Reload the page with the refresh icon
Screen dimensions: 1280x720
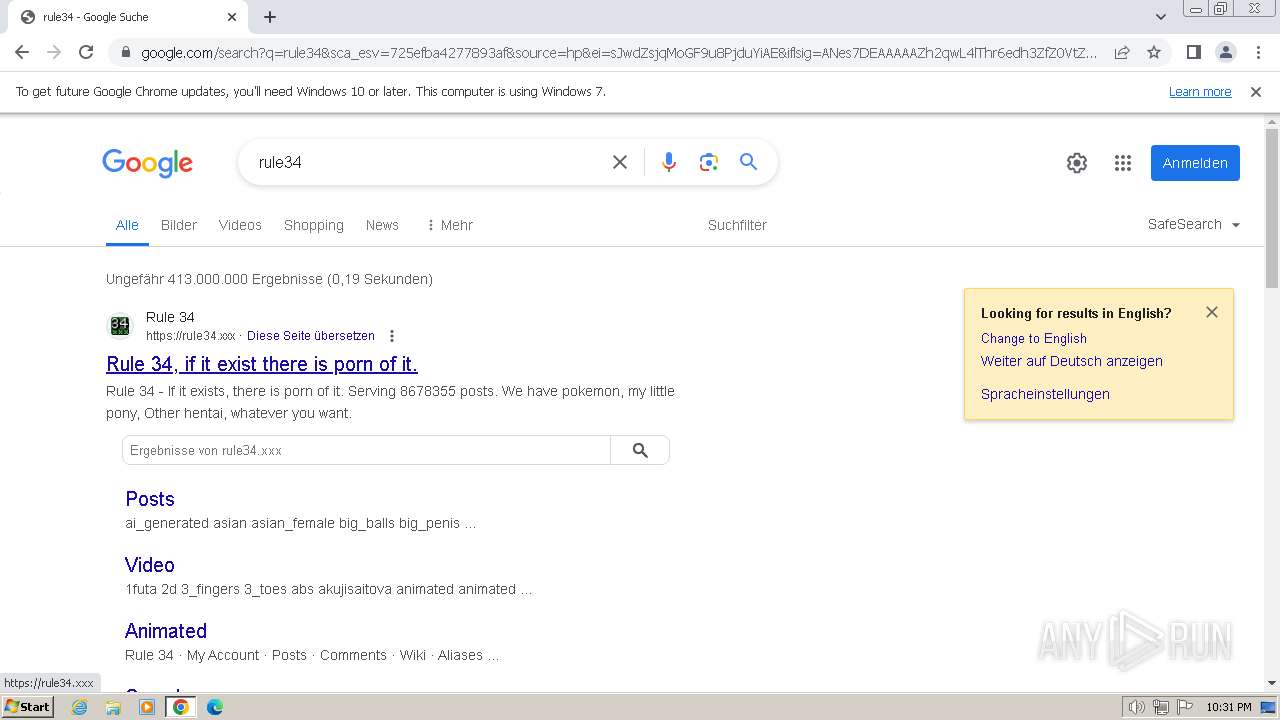pyautogui.click(x=86, y=52)
